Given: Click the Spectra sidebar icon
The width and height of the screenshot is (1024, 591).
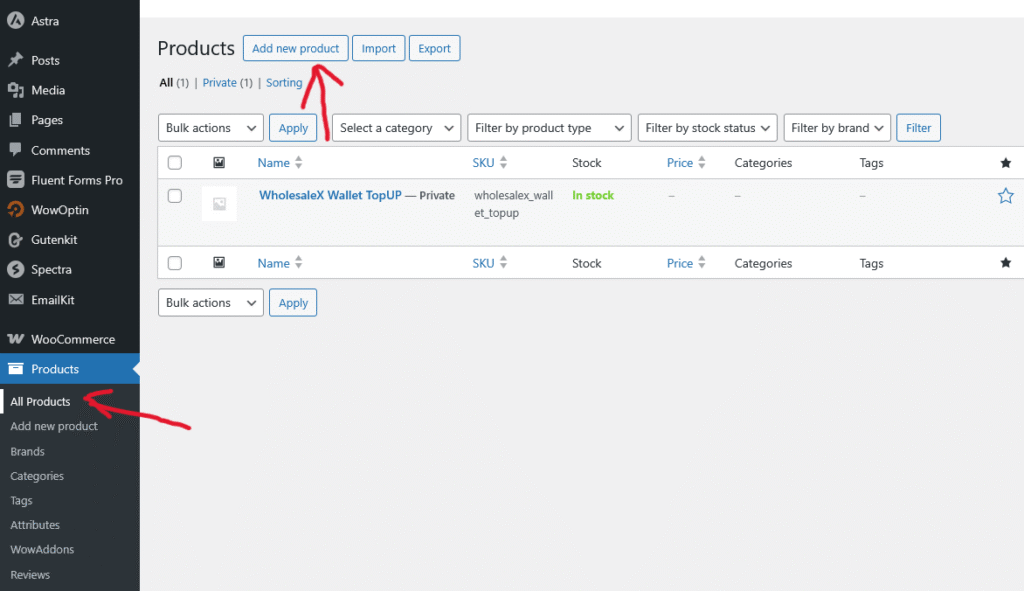Looking at the screenshot, I should tap(15, 270).
